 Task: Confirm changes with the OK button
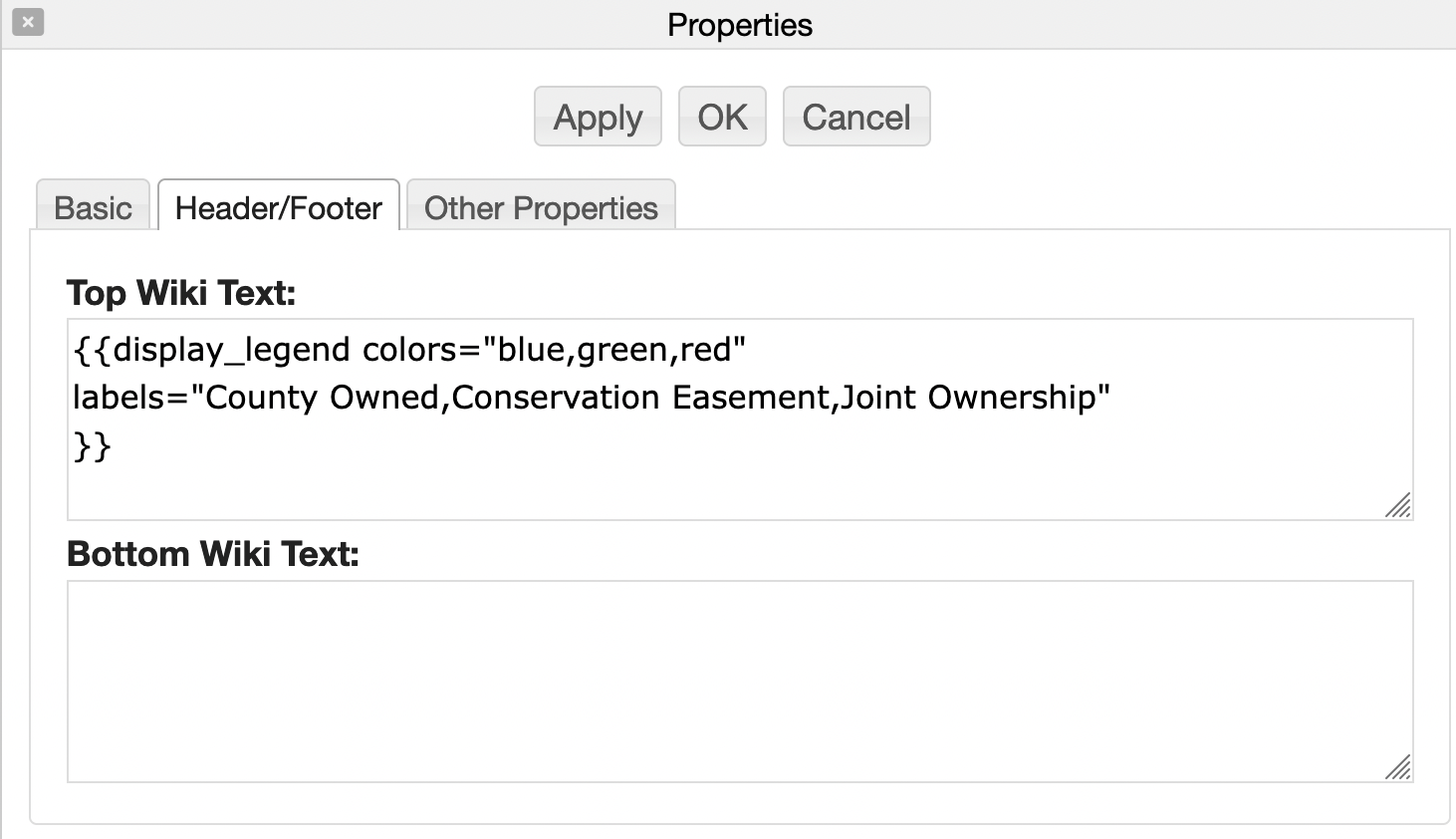(x=722, y=117)
